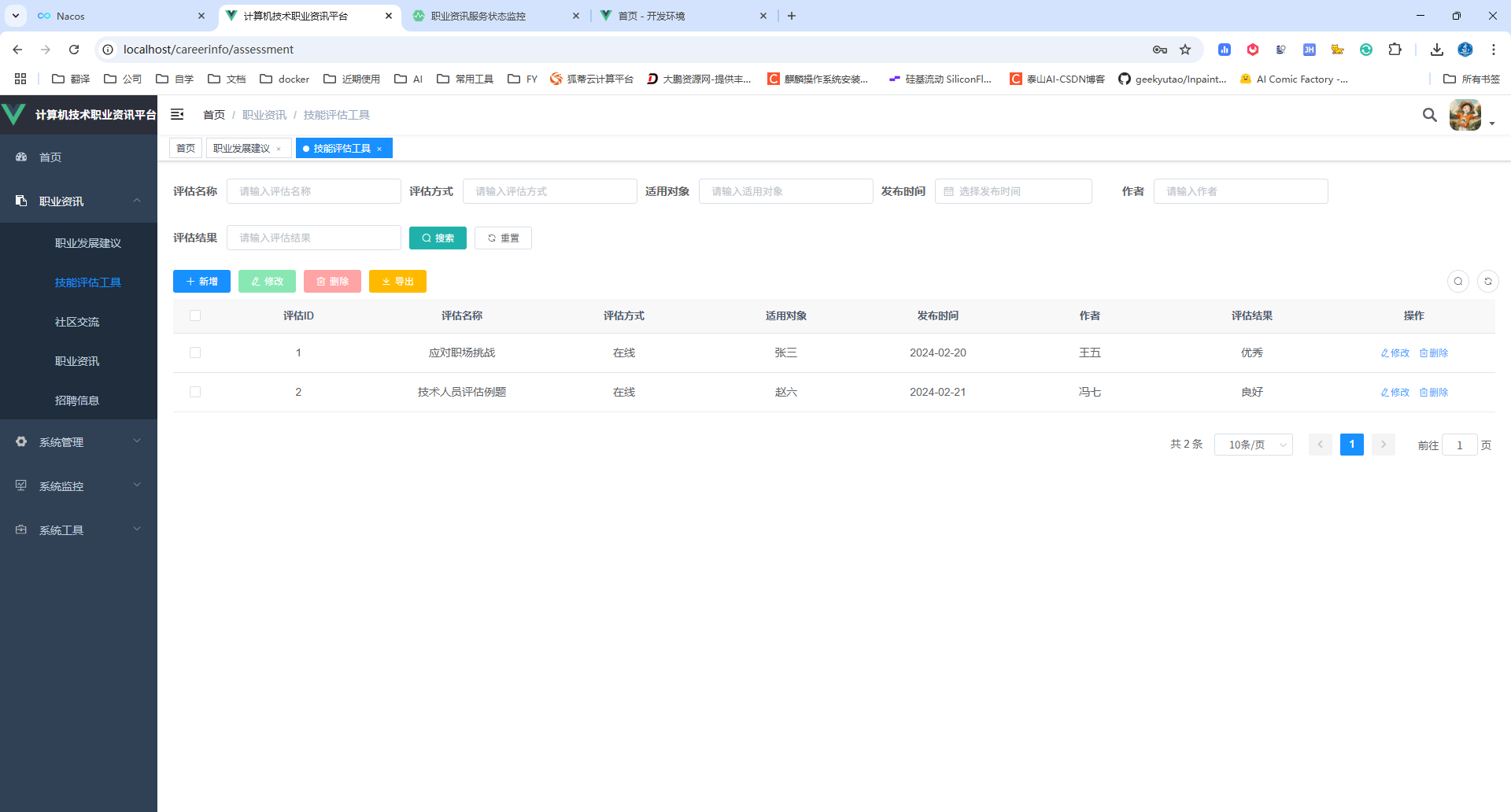
Task: Click the 搜索 button
Action: (438, 238)
